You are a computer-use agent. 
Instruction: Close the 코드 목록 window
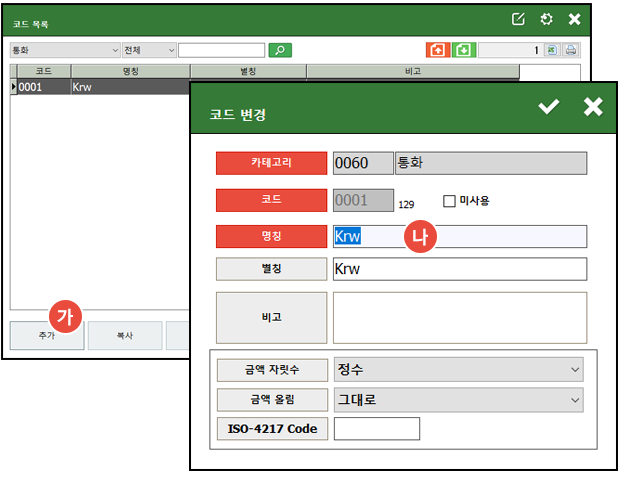tap(574, 19)
